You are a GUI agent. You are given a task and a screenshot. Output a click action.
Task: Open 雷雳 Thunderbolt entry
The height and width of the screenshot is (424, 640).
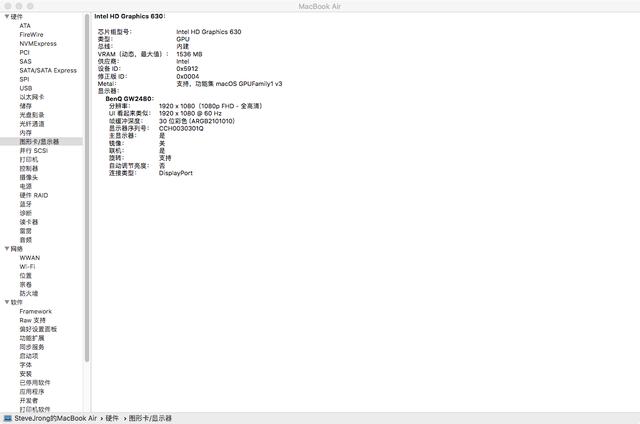click(26, 231)
